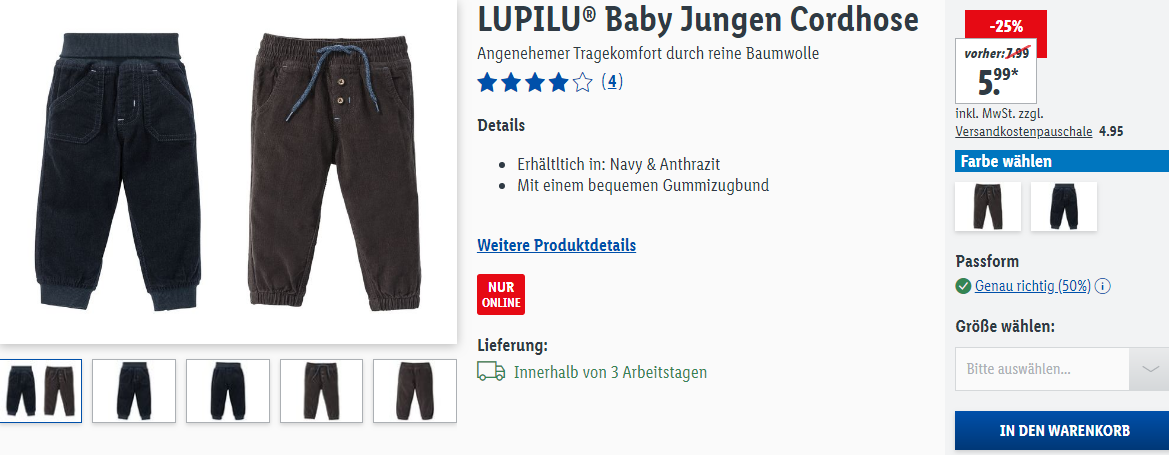Click the size dropdown chevron arrow

1150,368
